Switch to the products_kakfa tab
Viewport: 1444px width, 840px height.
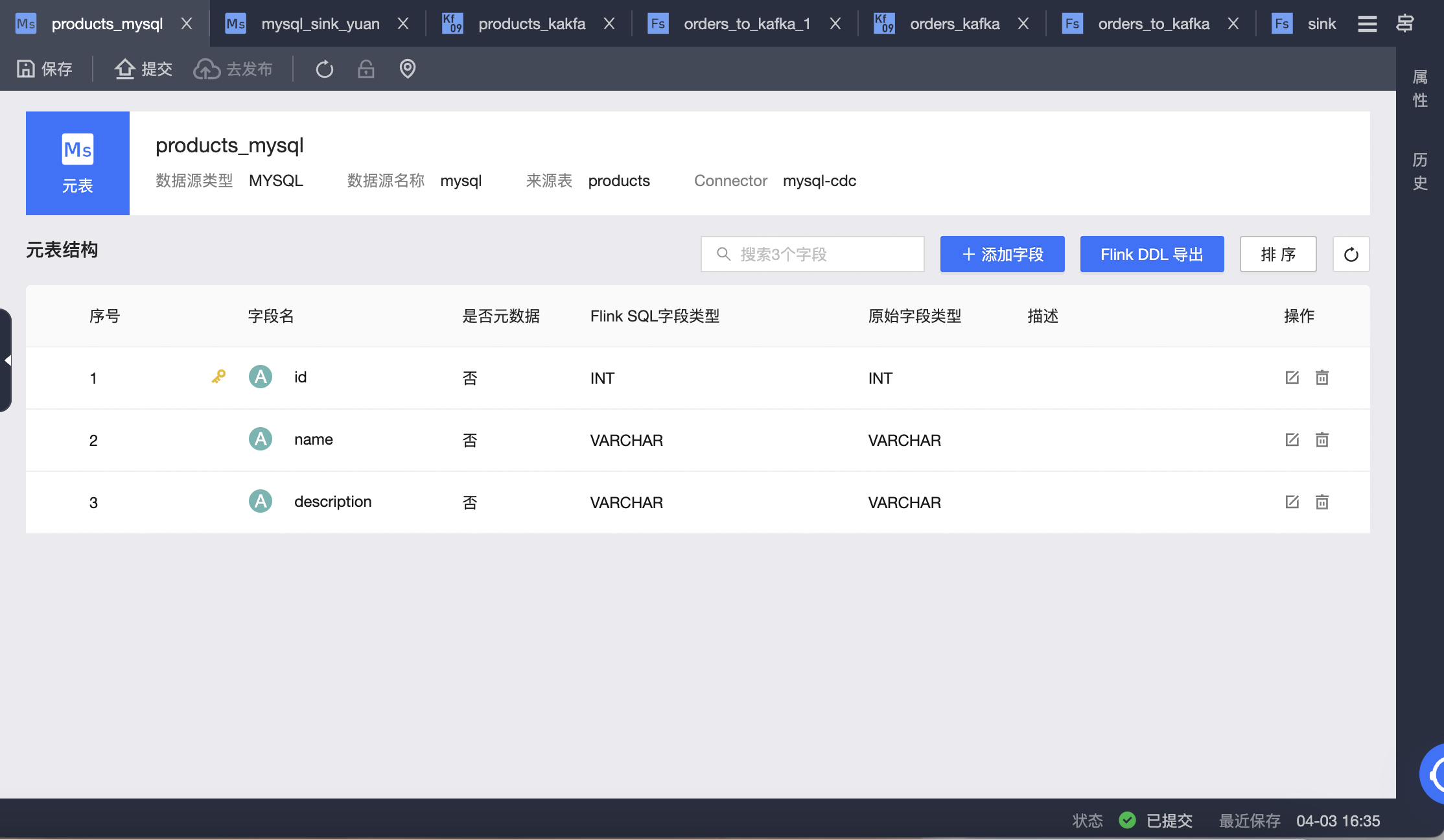click(x=531, y=24)
